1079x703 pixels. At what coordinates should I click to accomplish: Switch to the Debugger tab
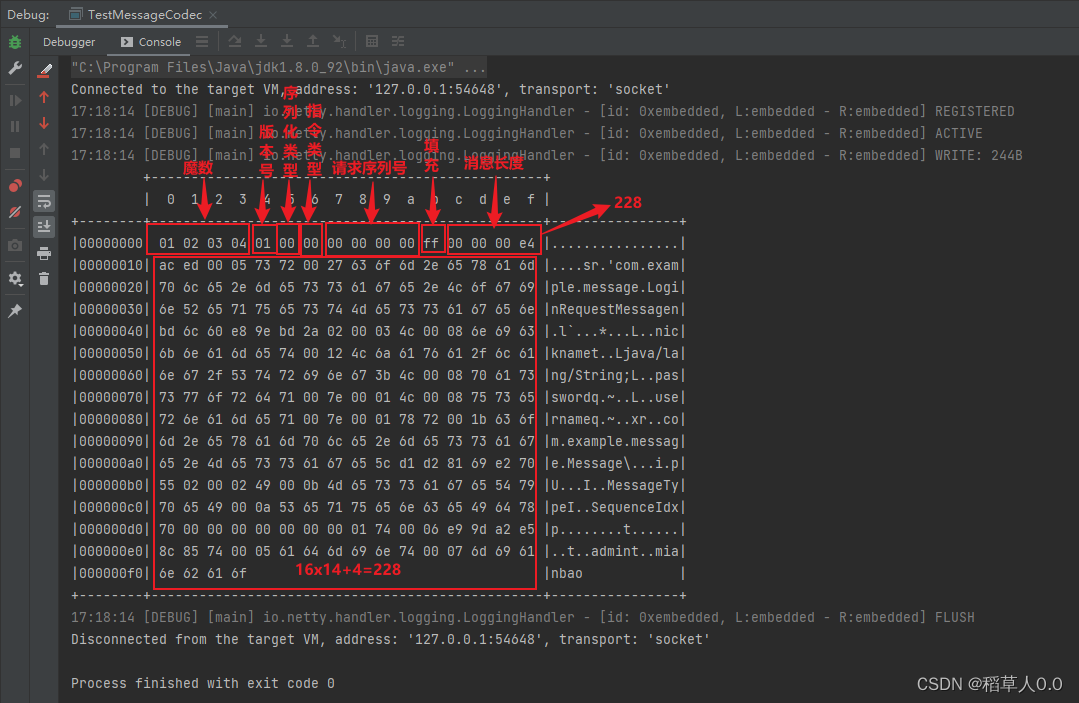click(69, 42)
